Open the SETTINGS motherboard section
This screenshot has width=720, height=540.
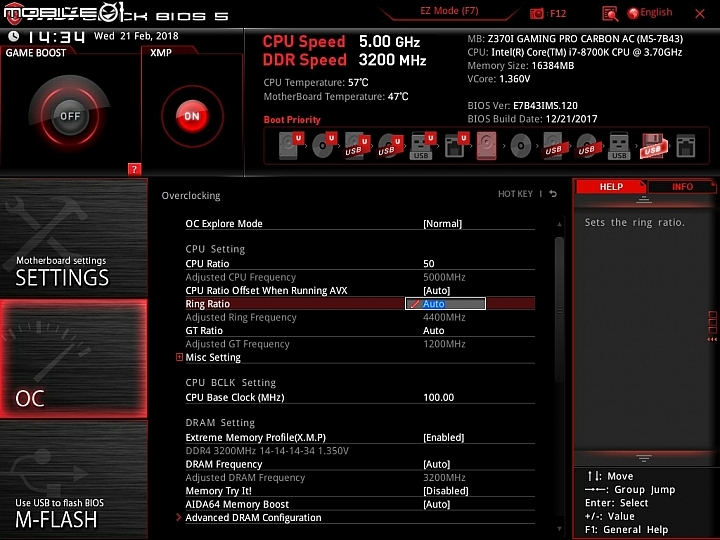click(x=73, y=238)
